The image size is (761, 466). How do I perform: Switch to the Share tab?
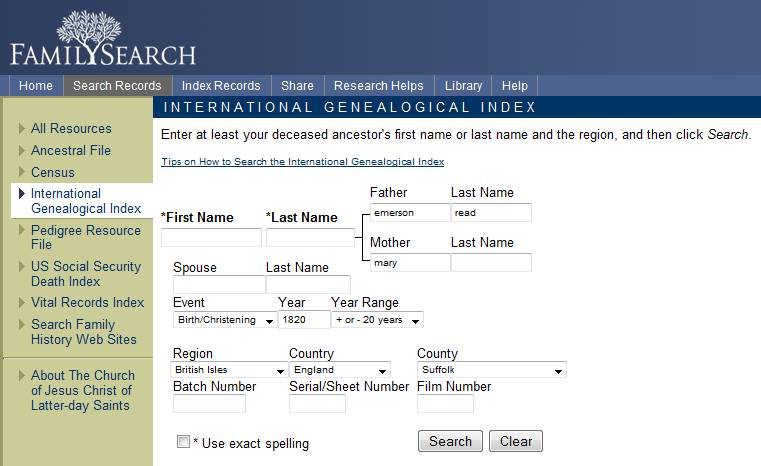(298, 86)
